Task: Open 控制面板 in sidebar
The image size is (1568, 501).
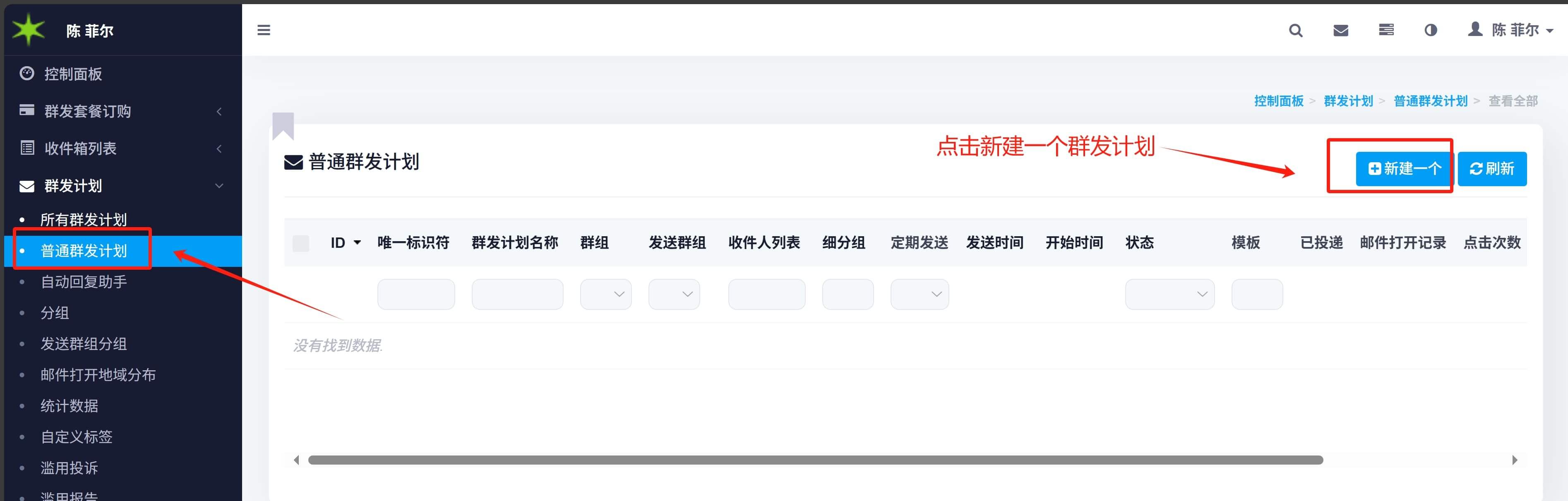Action: [73, 74]
